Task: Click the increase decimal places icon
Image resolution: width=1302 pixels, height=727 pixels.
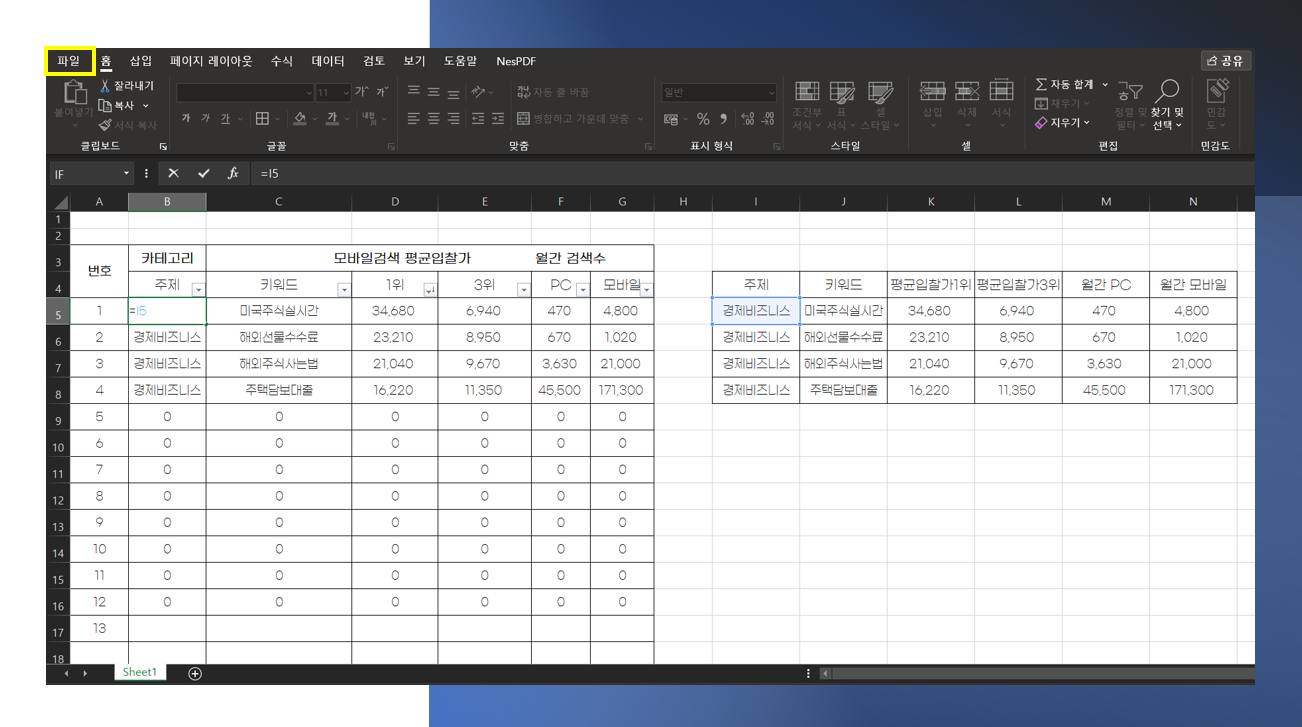Action: click(x=747, y=119)
